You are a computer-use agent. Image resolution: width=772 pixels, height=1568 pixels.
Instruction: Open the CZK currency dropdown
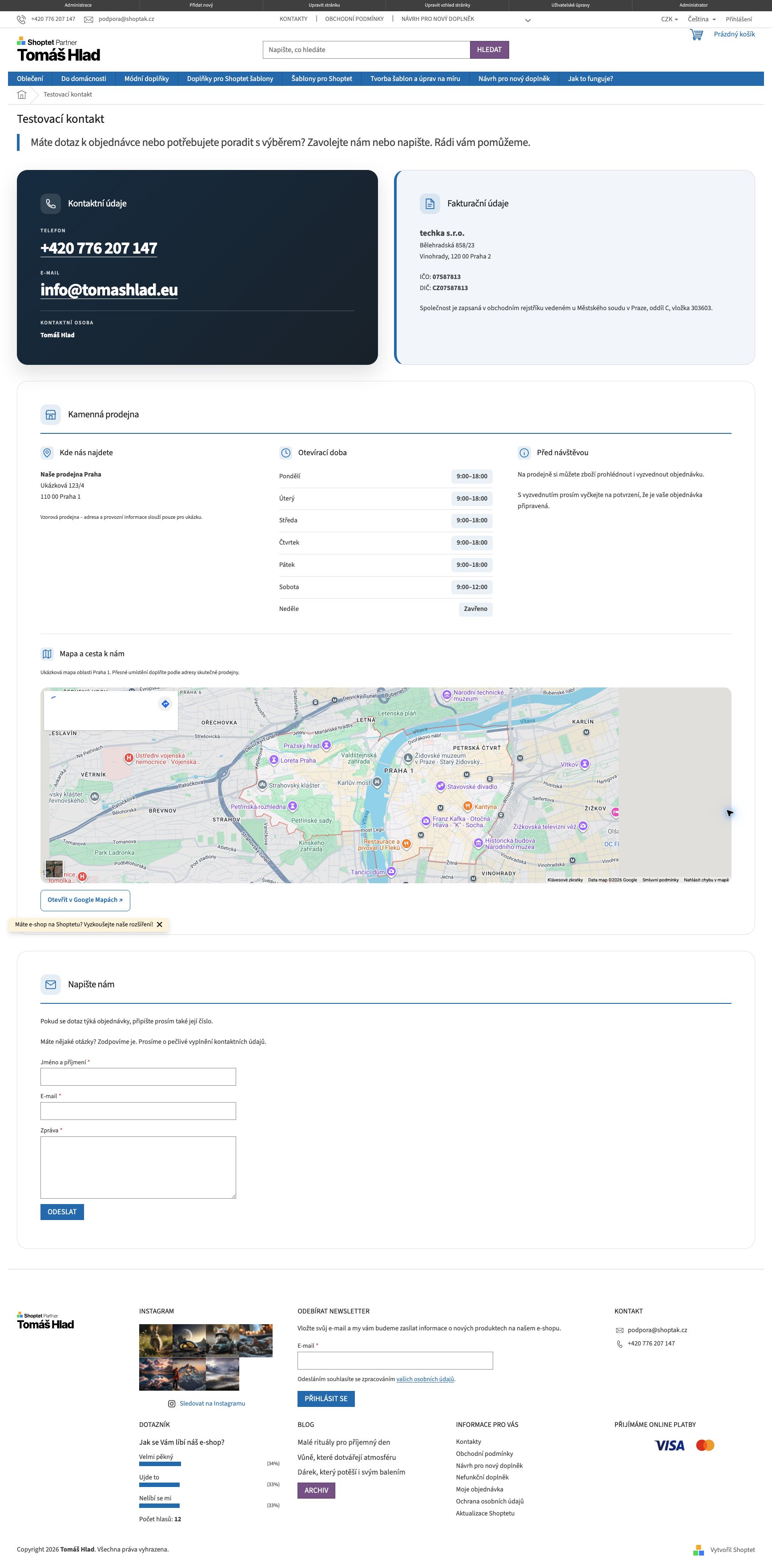click(x=669, y=20)
